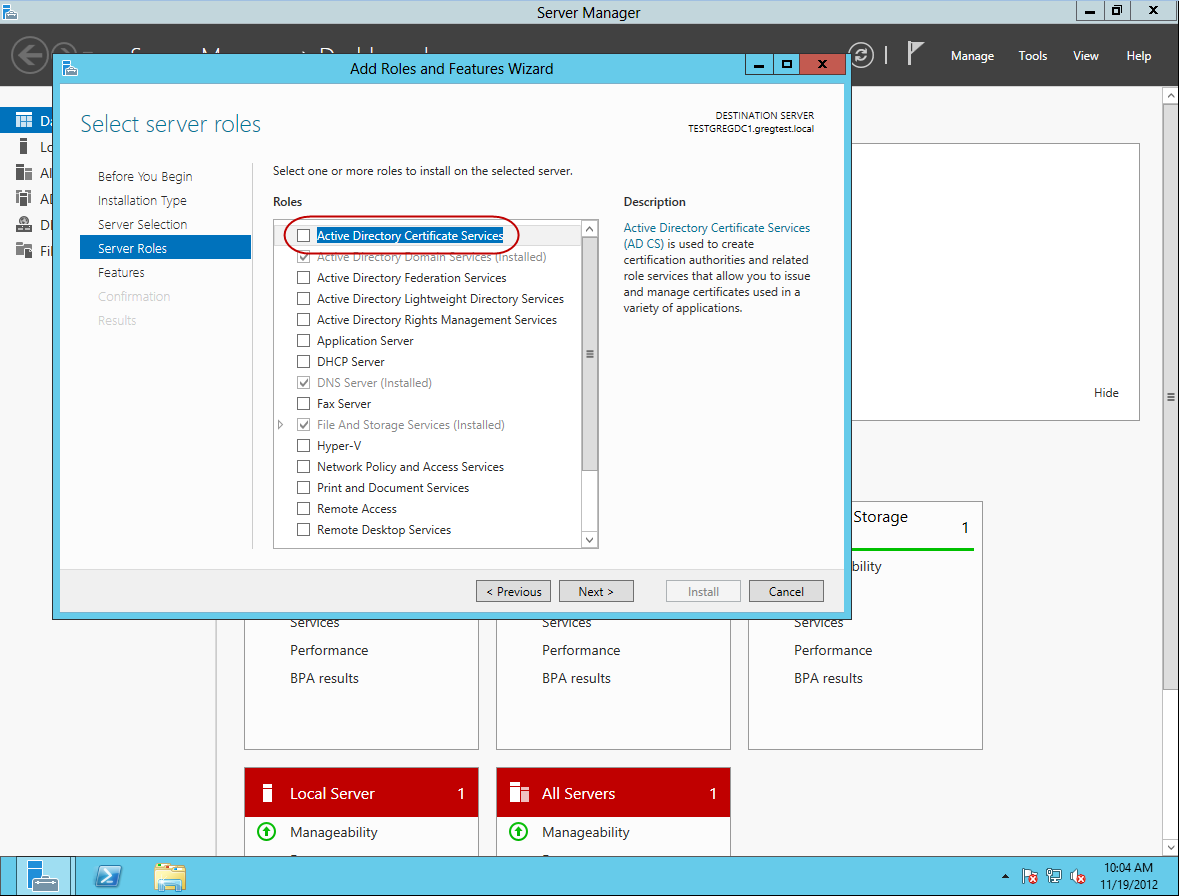This screenshot has width=1179, height=896.
Task: Tick the Remote Access checkbox
Action: [304, 509]
